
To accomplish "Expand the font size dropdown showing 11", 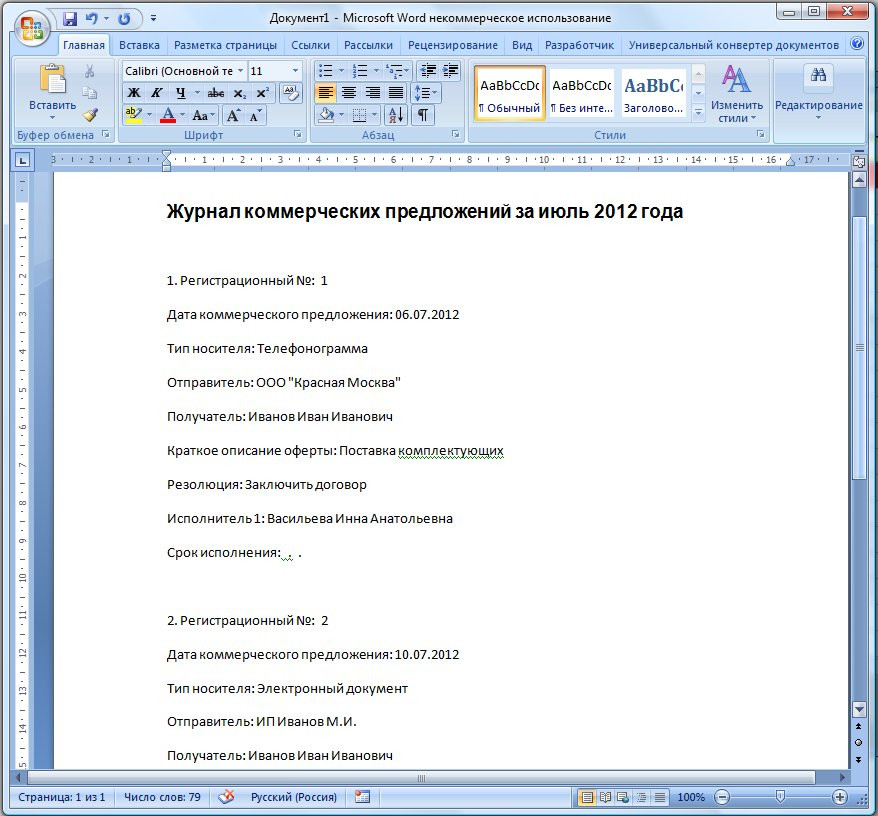I will click(x=295, y=71).
